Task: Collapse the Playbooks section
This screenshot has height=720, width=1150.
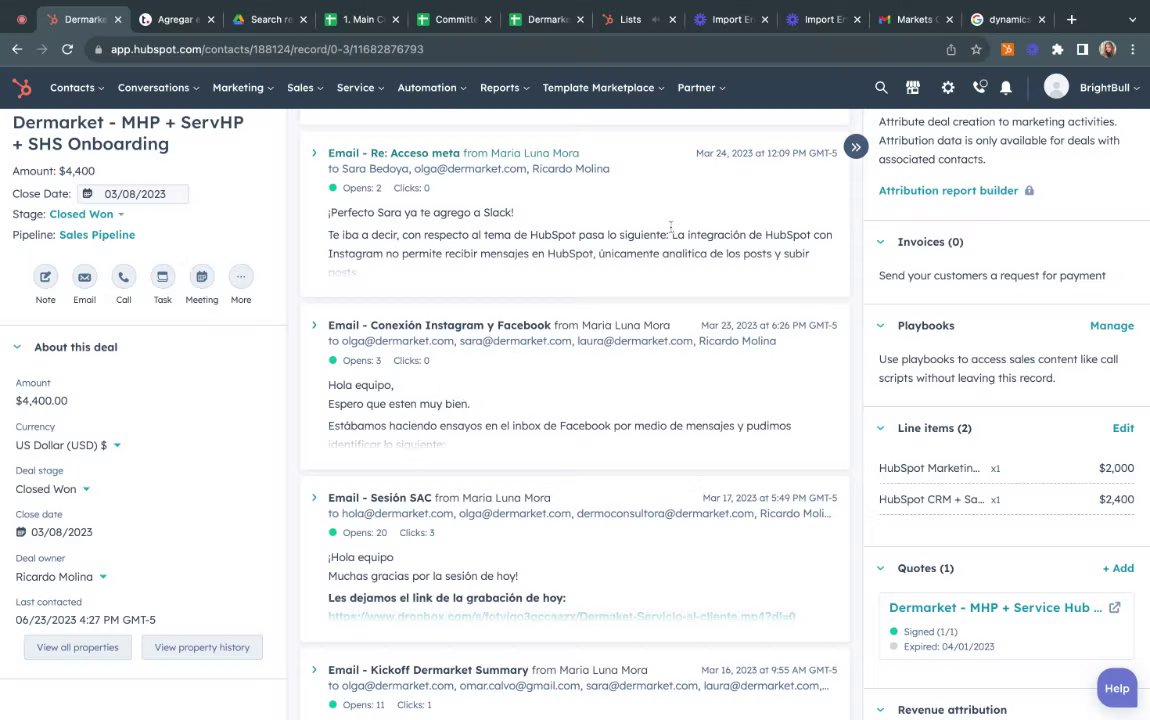Action: coord(881,326)
